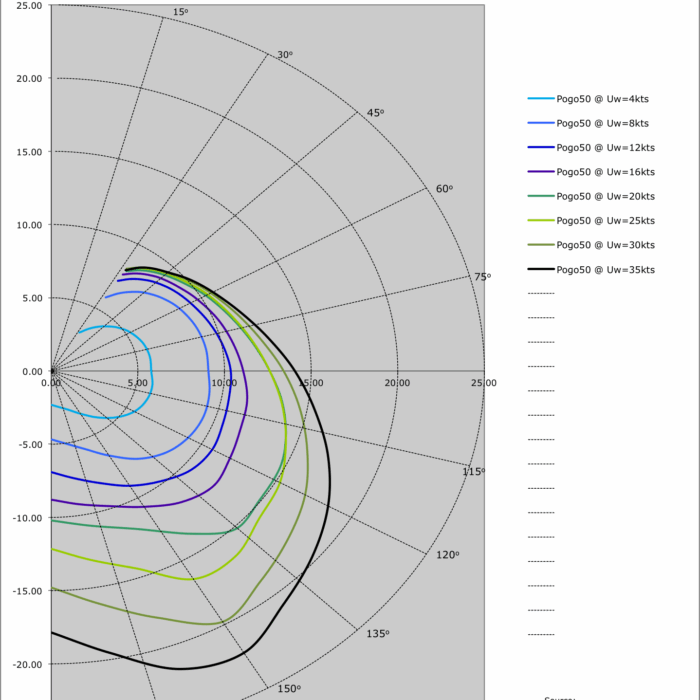
Task: Select legend entry Pogo50 @ Uw=12kts
Action: (591, 147)
